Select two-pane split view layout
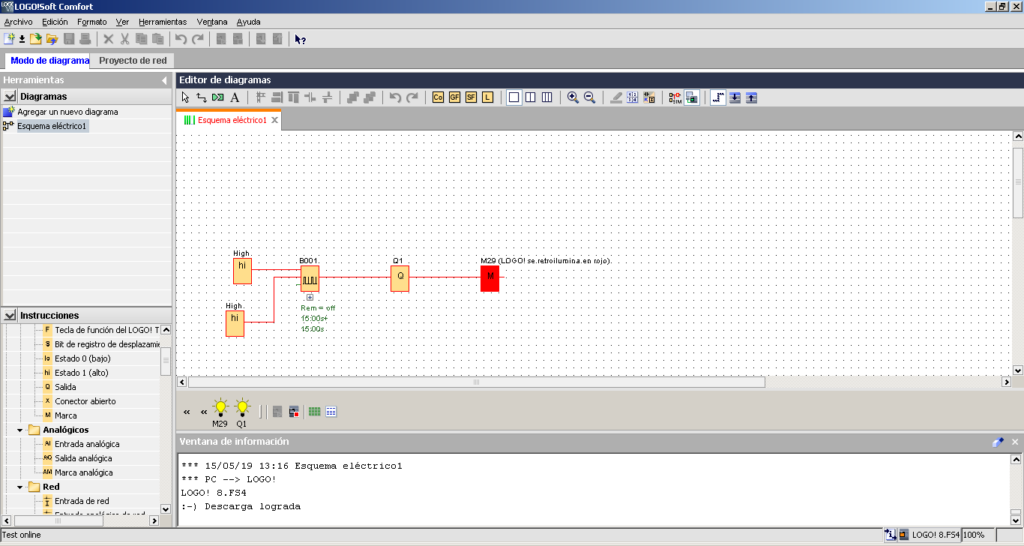The height and width of the screenshot is (546, 1024). pyautogui.click(x=530, y=97)
